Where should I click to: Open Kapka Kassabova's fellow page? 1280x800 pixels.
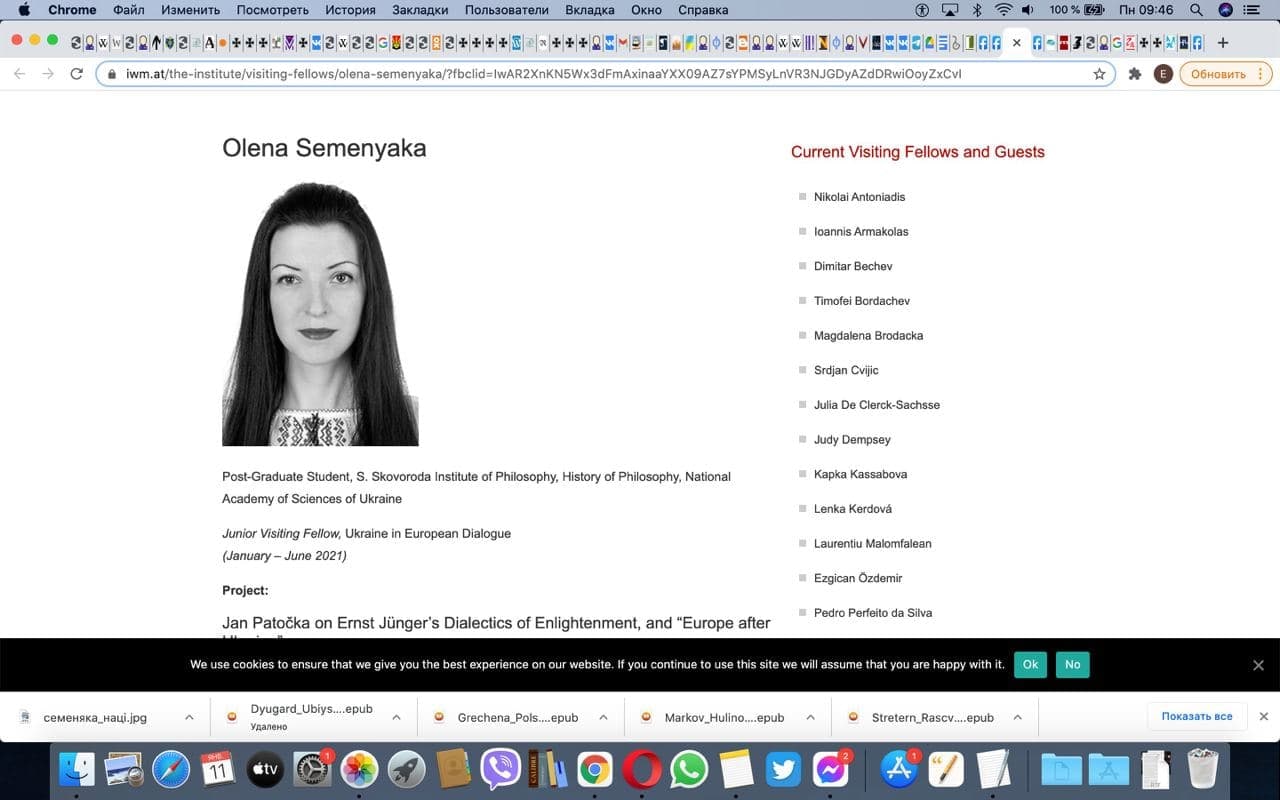point(860,474)
